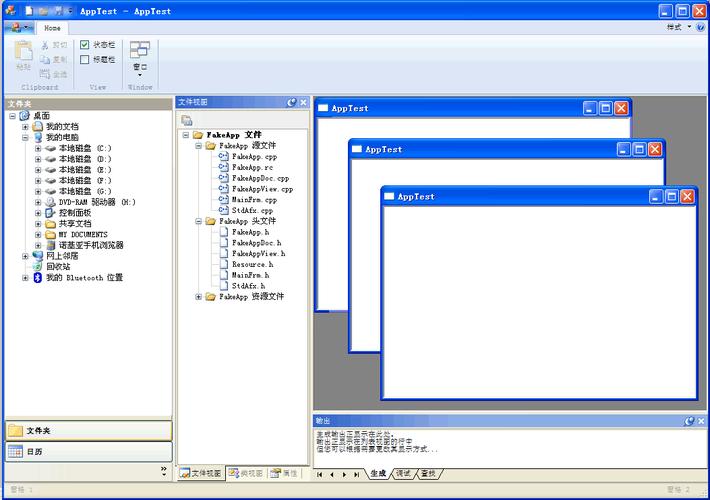Expand the 本地磁盘 (E:) node

click(x=38, y=170)
